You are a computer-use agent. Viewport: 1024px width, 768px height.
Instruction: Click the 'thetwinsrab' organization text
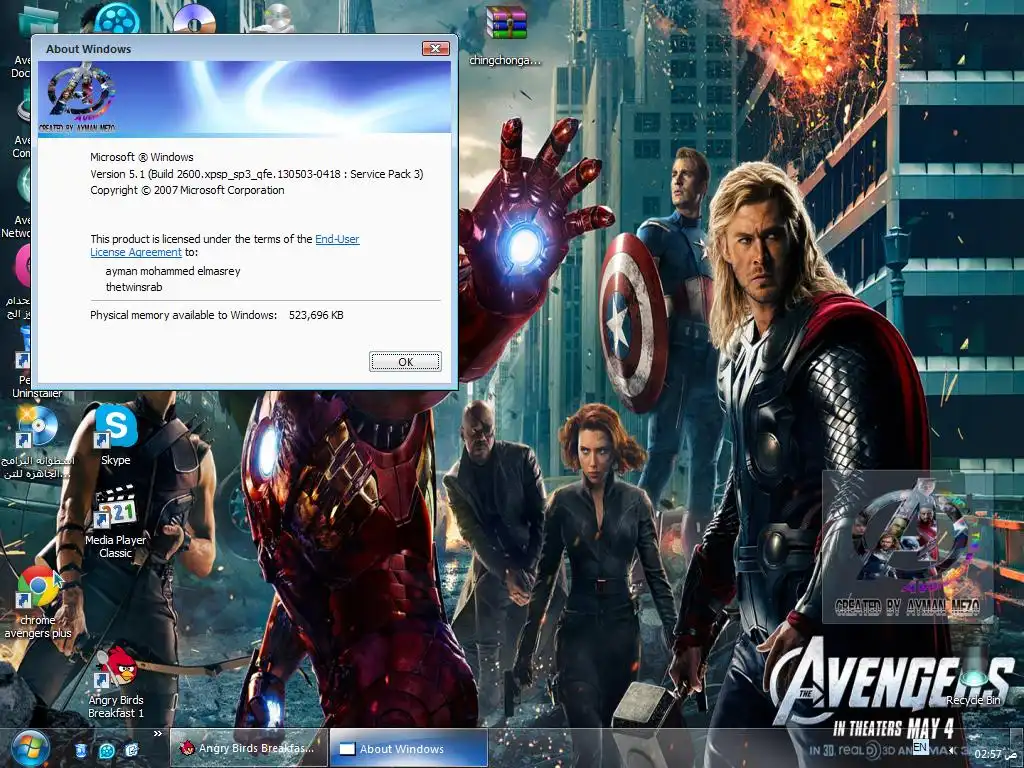[x=134, y=287]
